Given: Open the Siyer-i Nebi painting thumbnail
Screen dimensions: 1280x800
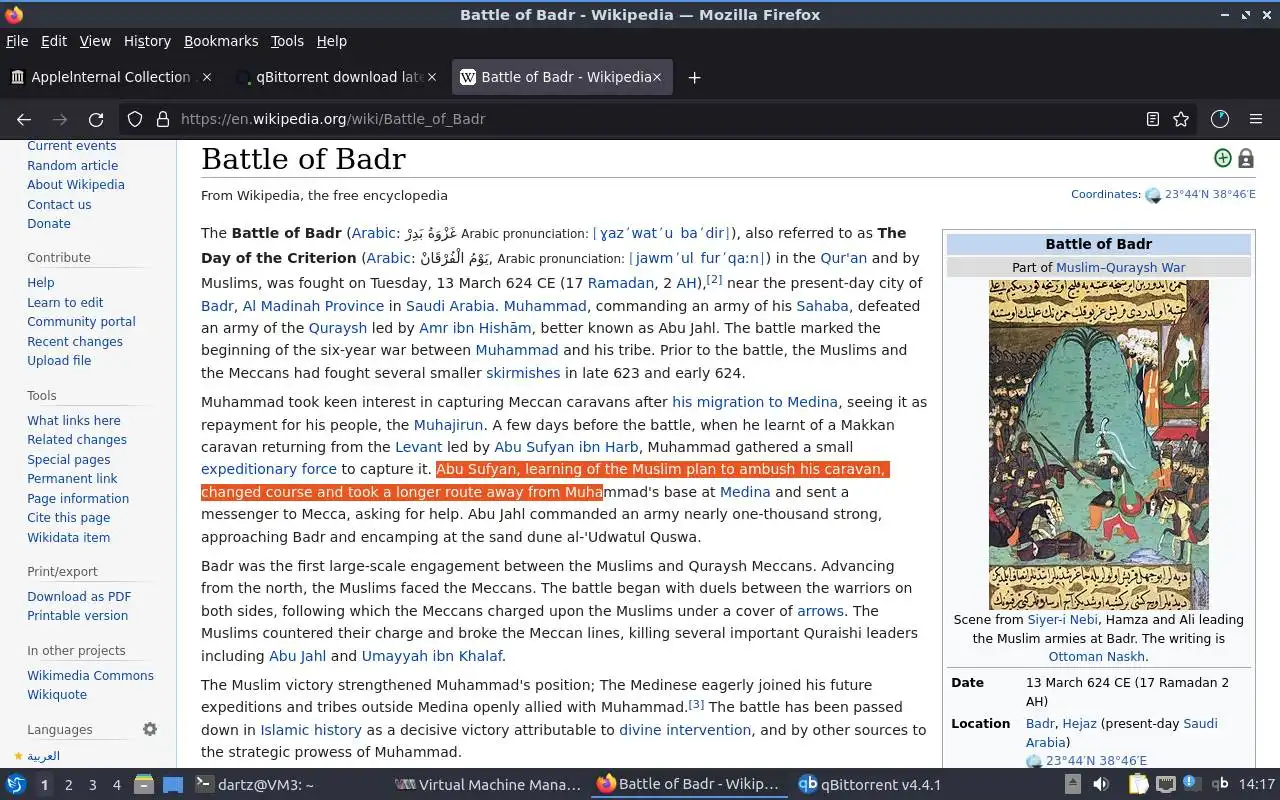Looking at the screenshot, I should click(1098, 444).
